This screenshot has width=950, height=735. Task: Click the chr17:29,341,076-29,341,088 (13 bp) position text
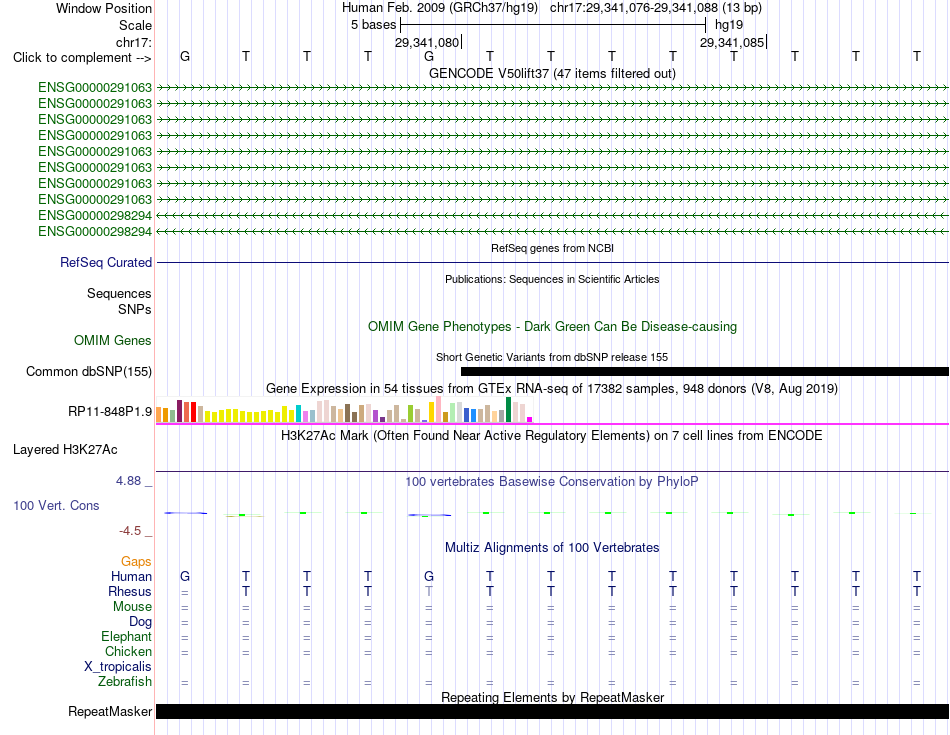click(656, 8)
